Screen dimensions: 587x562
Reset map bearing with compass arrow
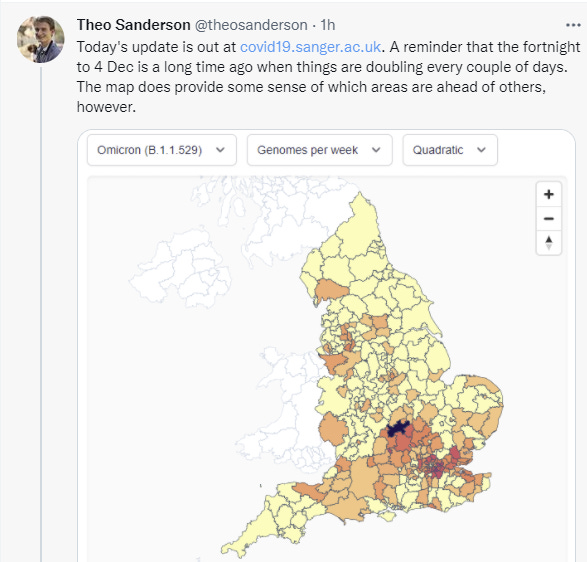548,243
